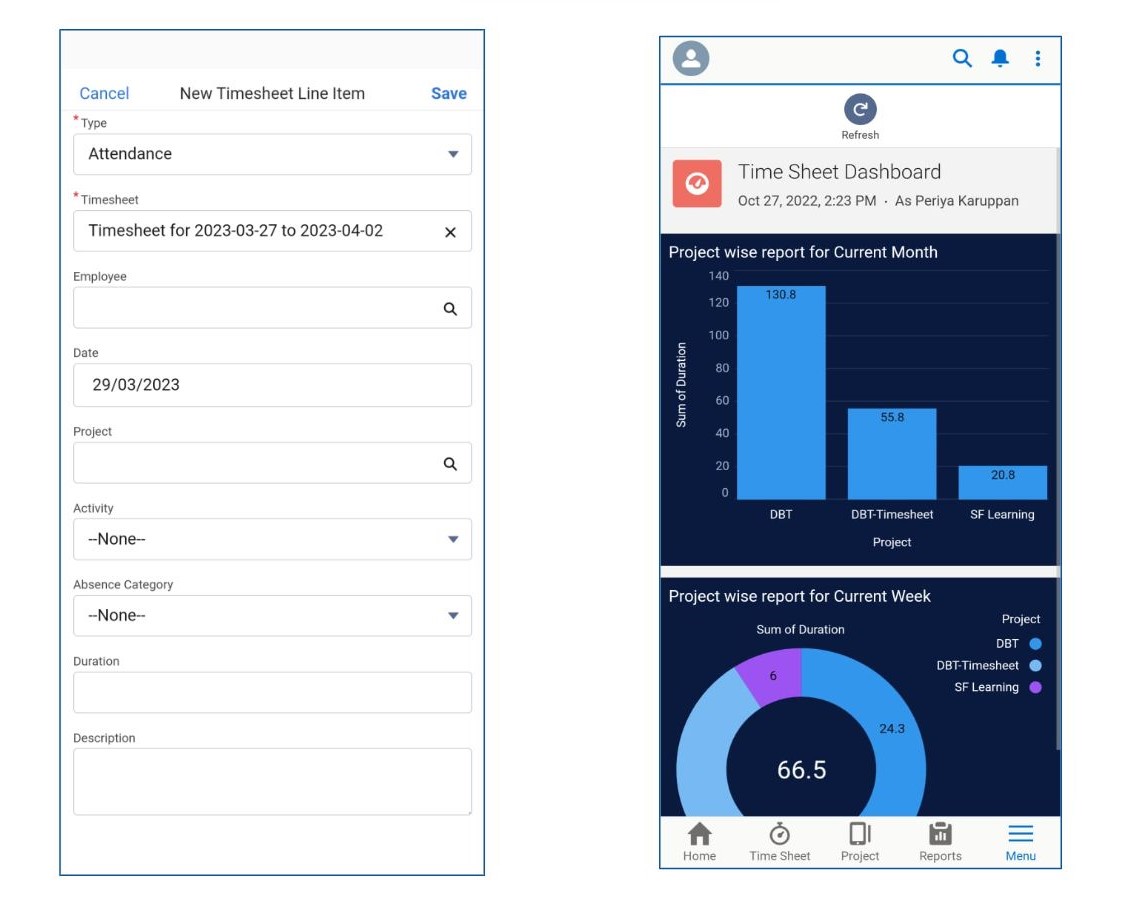
Task: Open search with the magnifier icon
Action: (x=962, y=58)
